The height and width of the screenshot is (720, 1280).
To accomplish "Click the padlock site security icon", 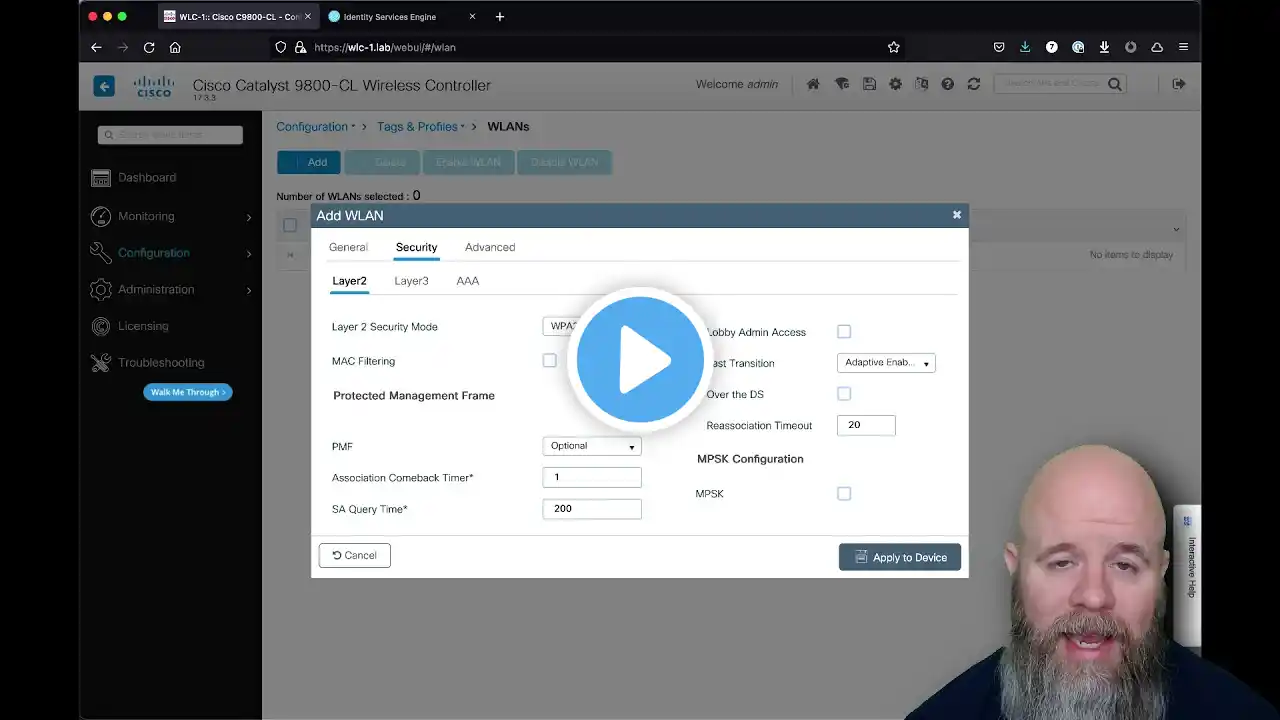I will click(x=301, y=47).
